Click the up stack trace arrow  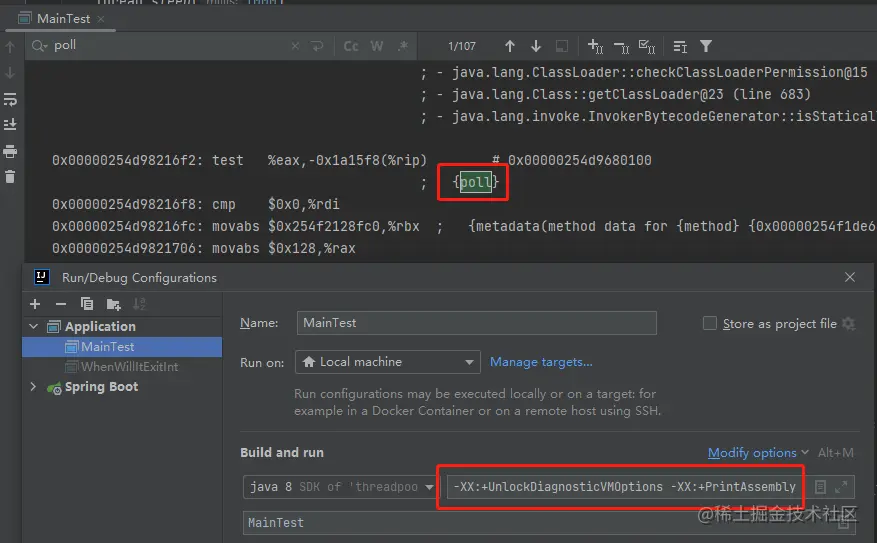point(10,47)
